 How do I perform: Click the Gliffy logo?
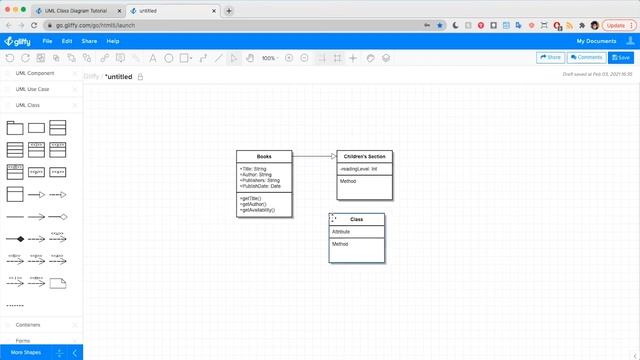[x=17, y=41]
